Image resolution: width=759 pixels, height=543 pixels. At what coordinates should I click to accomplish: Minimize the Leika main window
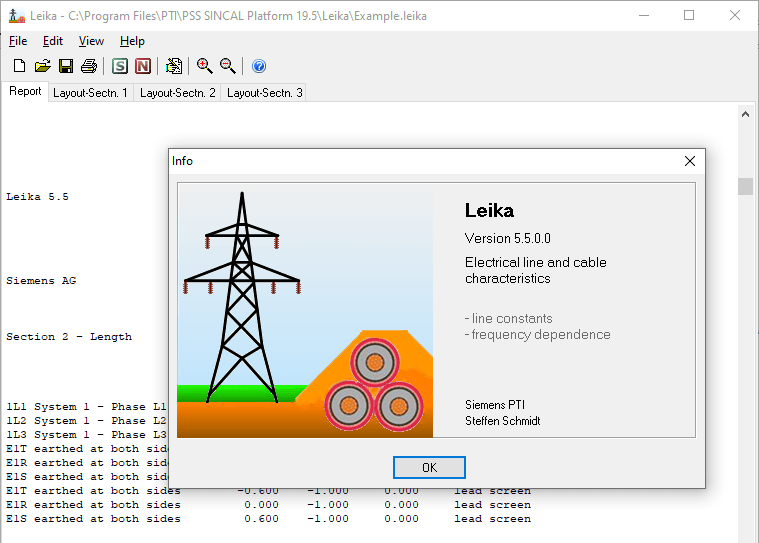[644, 15]
